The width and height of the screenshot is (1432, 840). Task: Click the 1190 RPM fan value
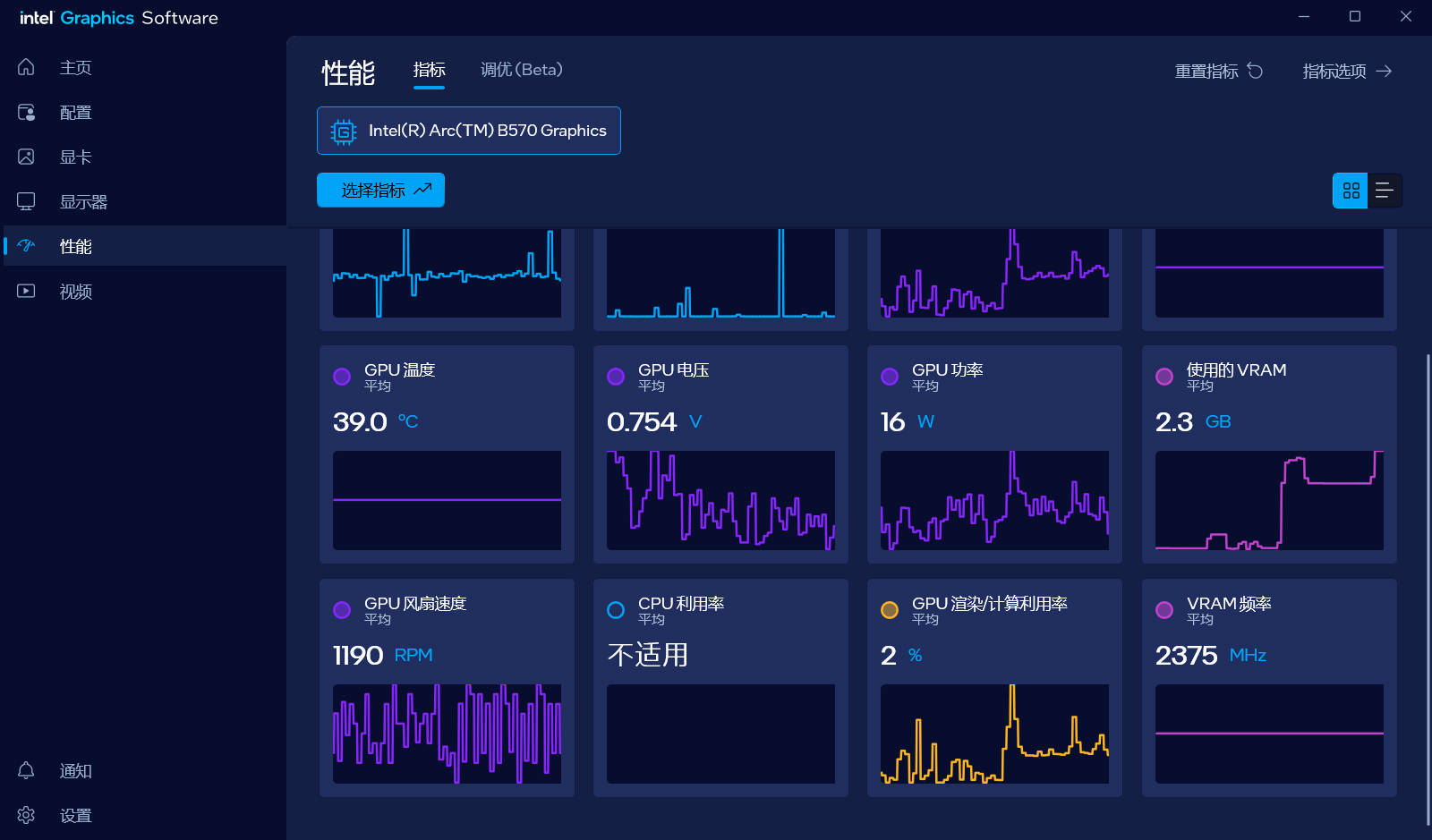pyautogui.click(x=383, y=655)
